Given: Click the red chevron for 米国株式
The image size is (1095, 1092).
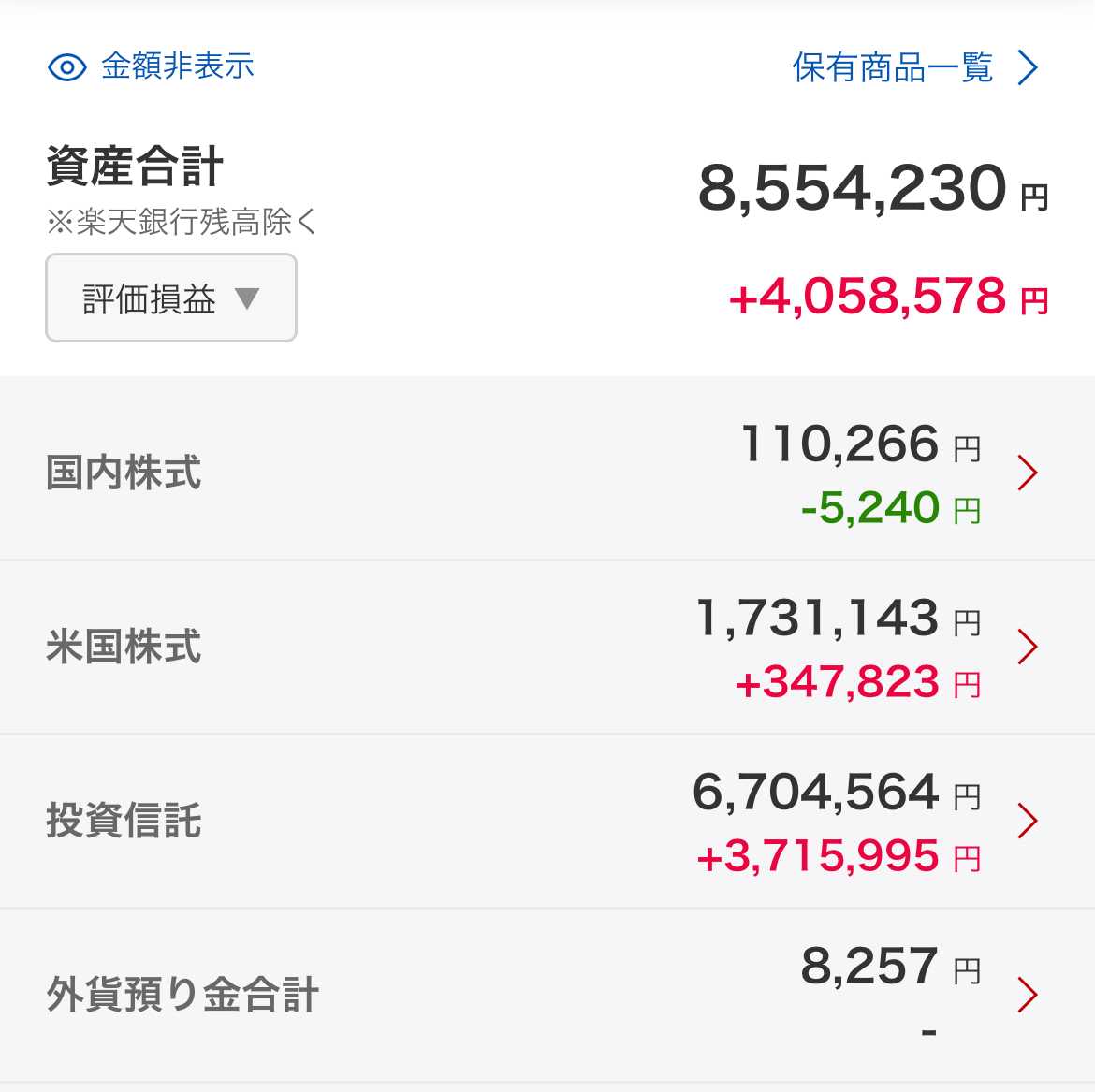Looking at the screenshot, I should tap(1028, 647).
